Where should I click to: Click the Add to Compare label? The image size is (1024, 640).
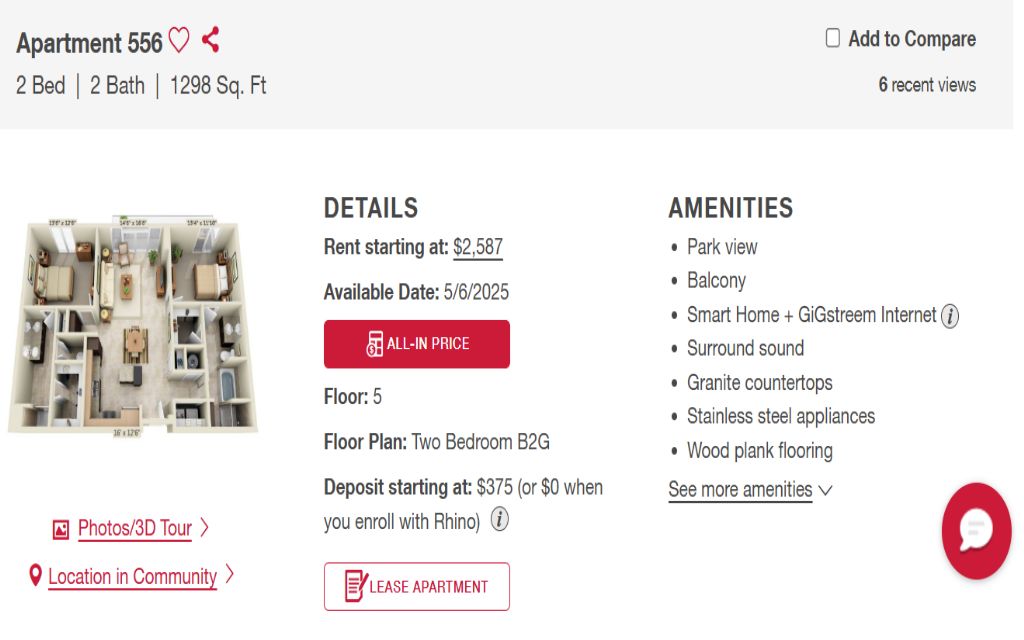coord(912,39)
